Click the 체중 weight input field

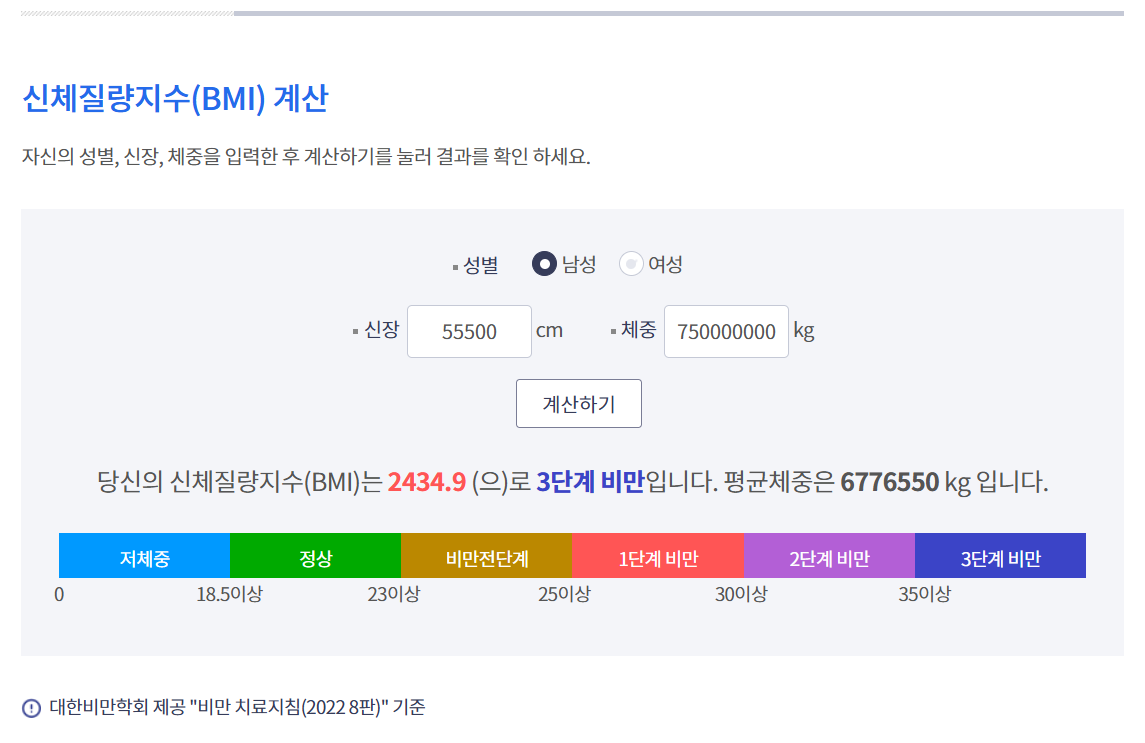coord(726,331)
